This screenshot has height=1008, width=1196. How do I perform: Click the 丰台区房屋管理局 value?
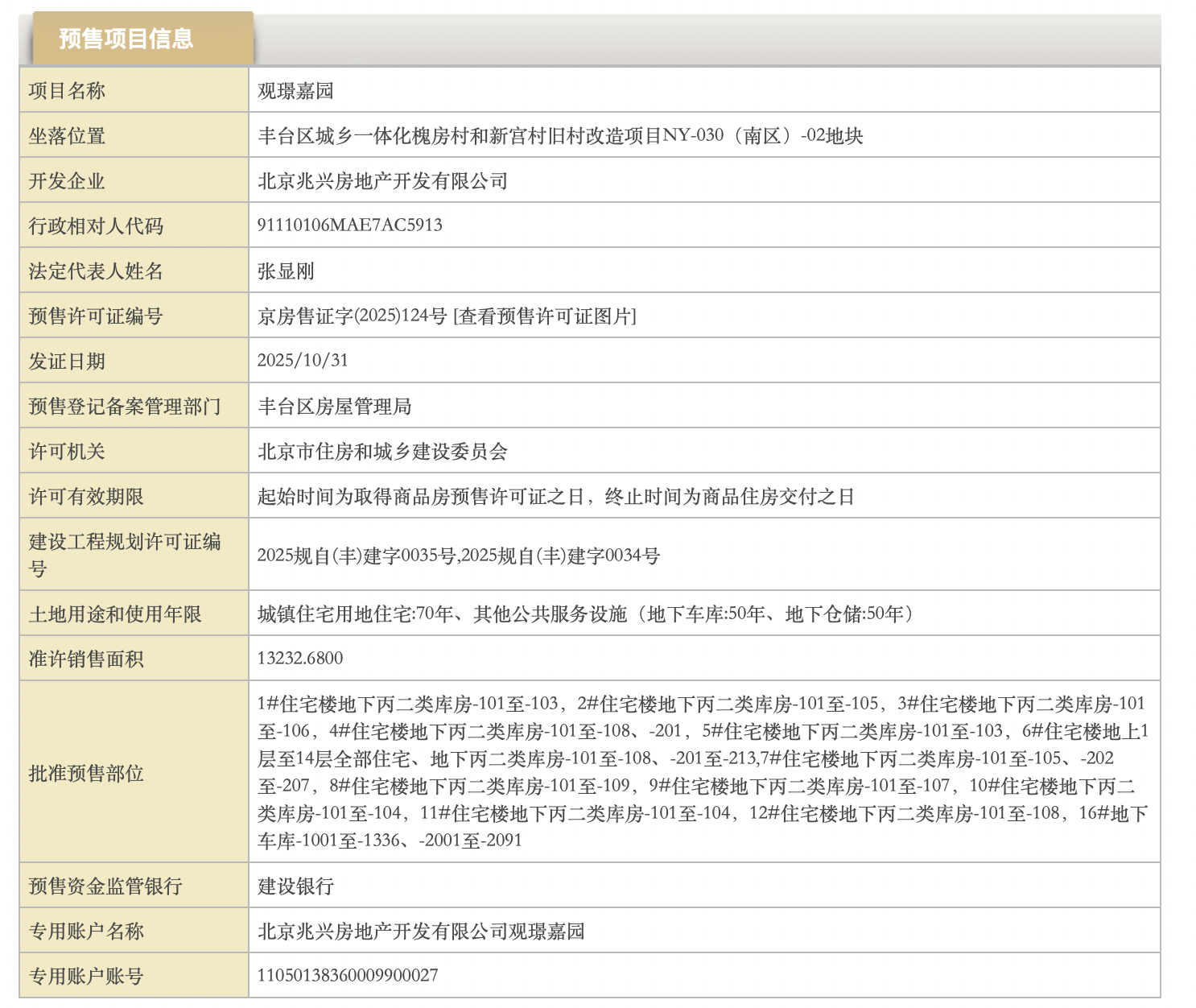[334, 407]
